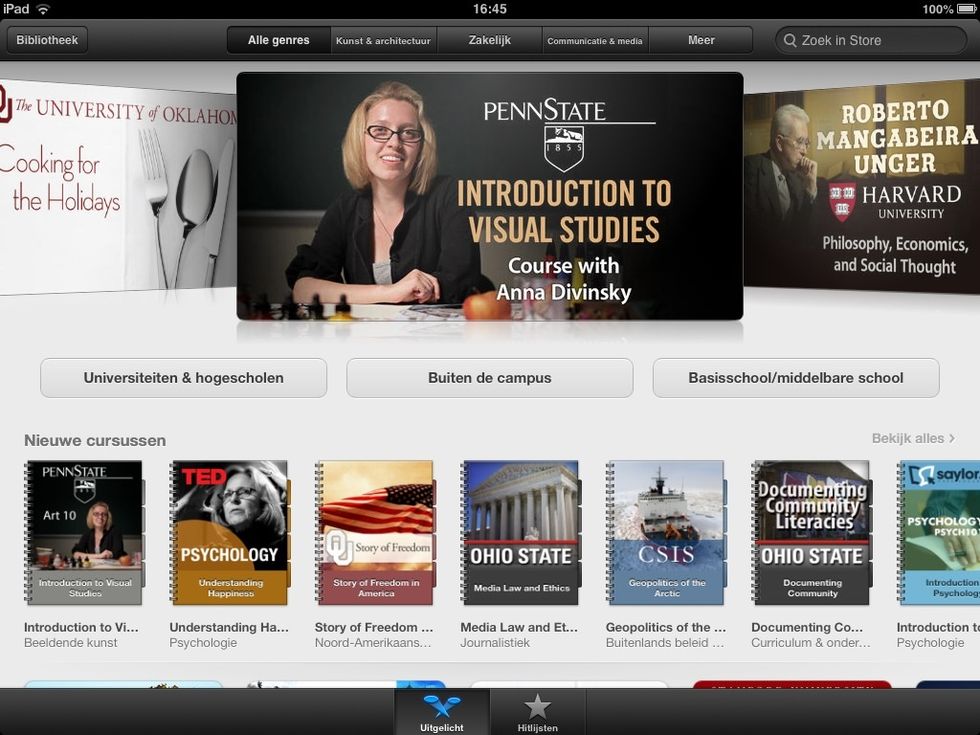Open the Penn State Art 10 course cover
The image size is (980, 735).
pyautogui.click(x=85, y=533)
